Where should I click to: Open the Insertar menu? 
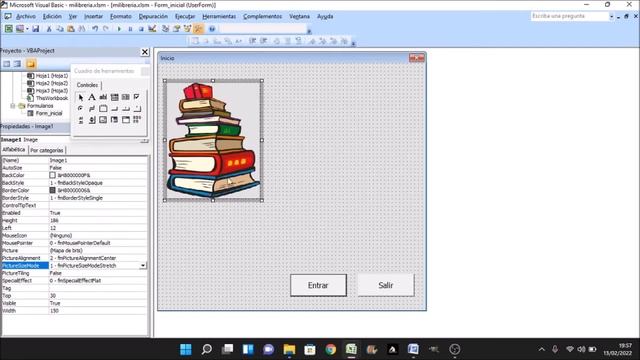click(93, 16)
